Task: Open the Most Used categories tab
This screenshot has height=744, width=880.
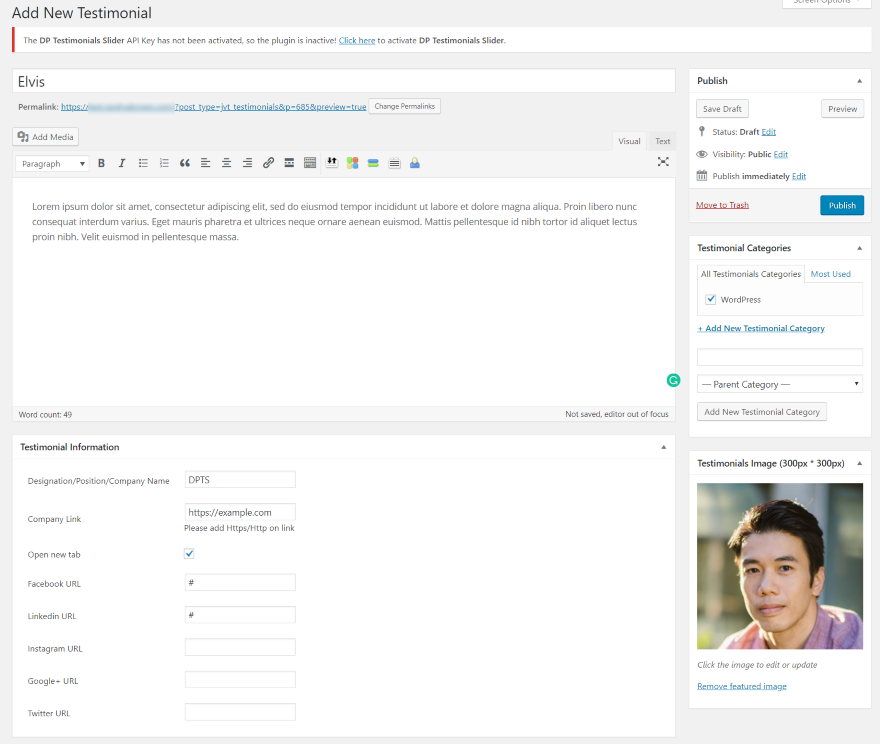Action: point(830,274)
